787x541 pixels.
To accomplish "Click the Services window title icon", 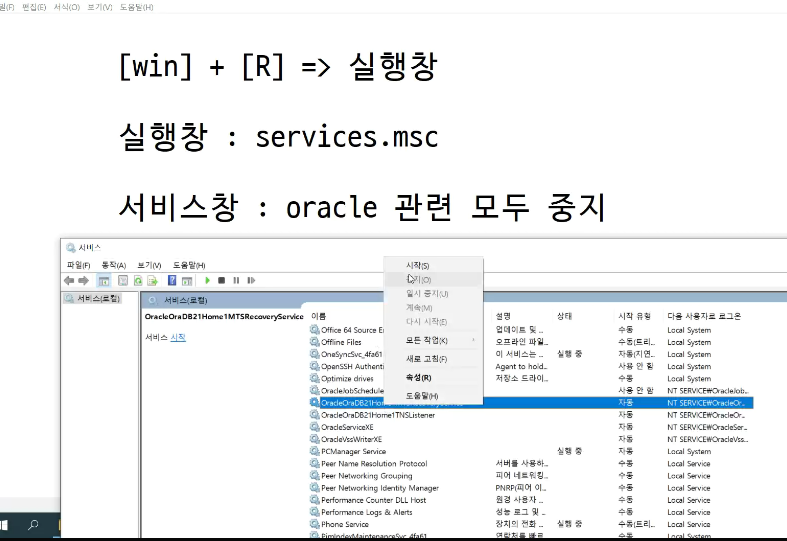I will [x=71, y=247].
